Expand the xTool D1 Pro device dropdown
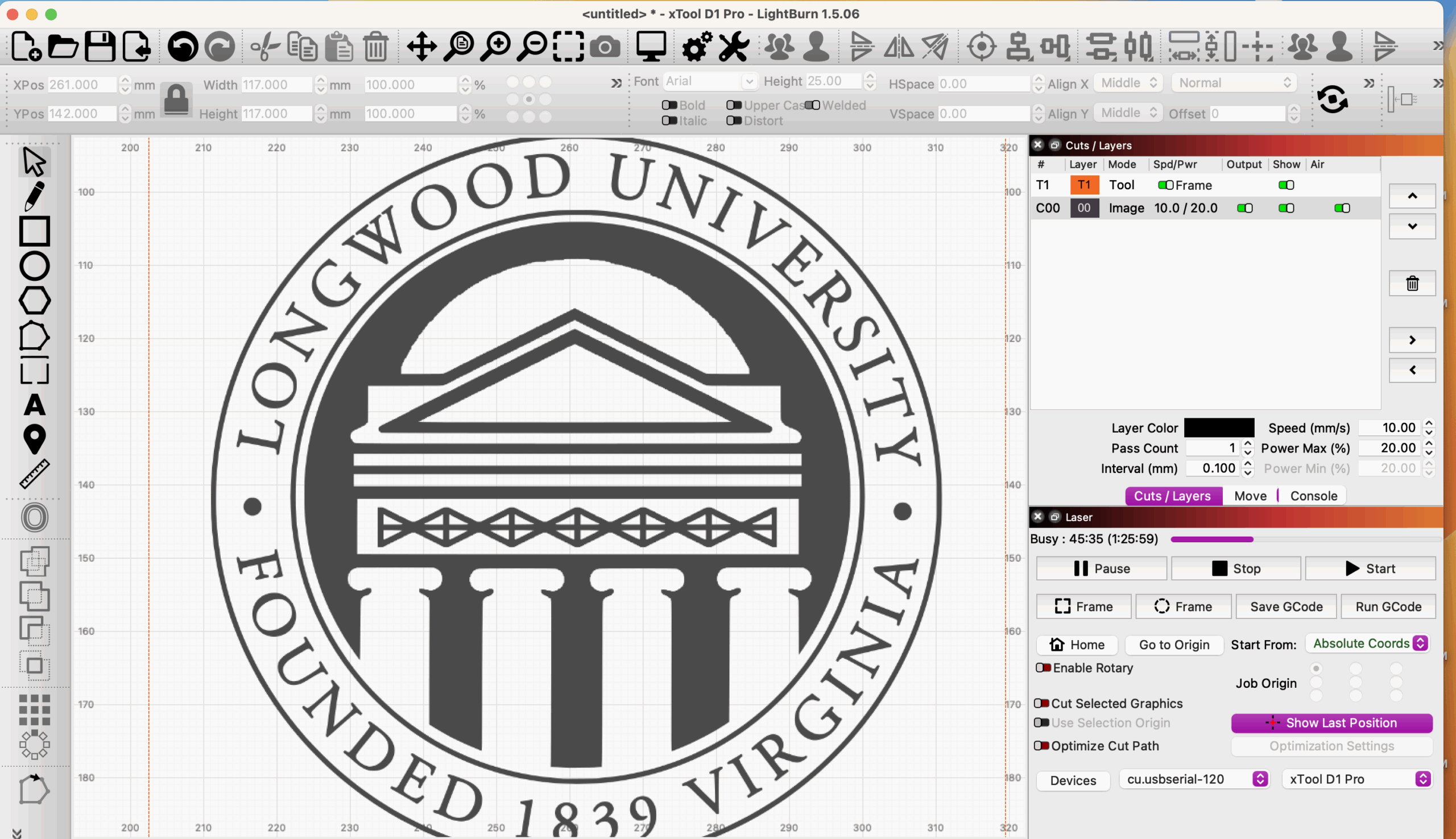 tap(1358, 779)
